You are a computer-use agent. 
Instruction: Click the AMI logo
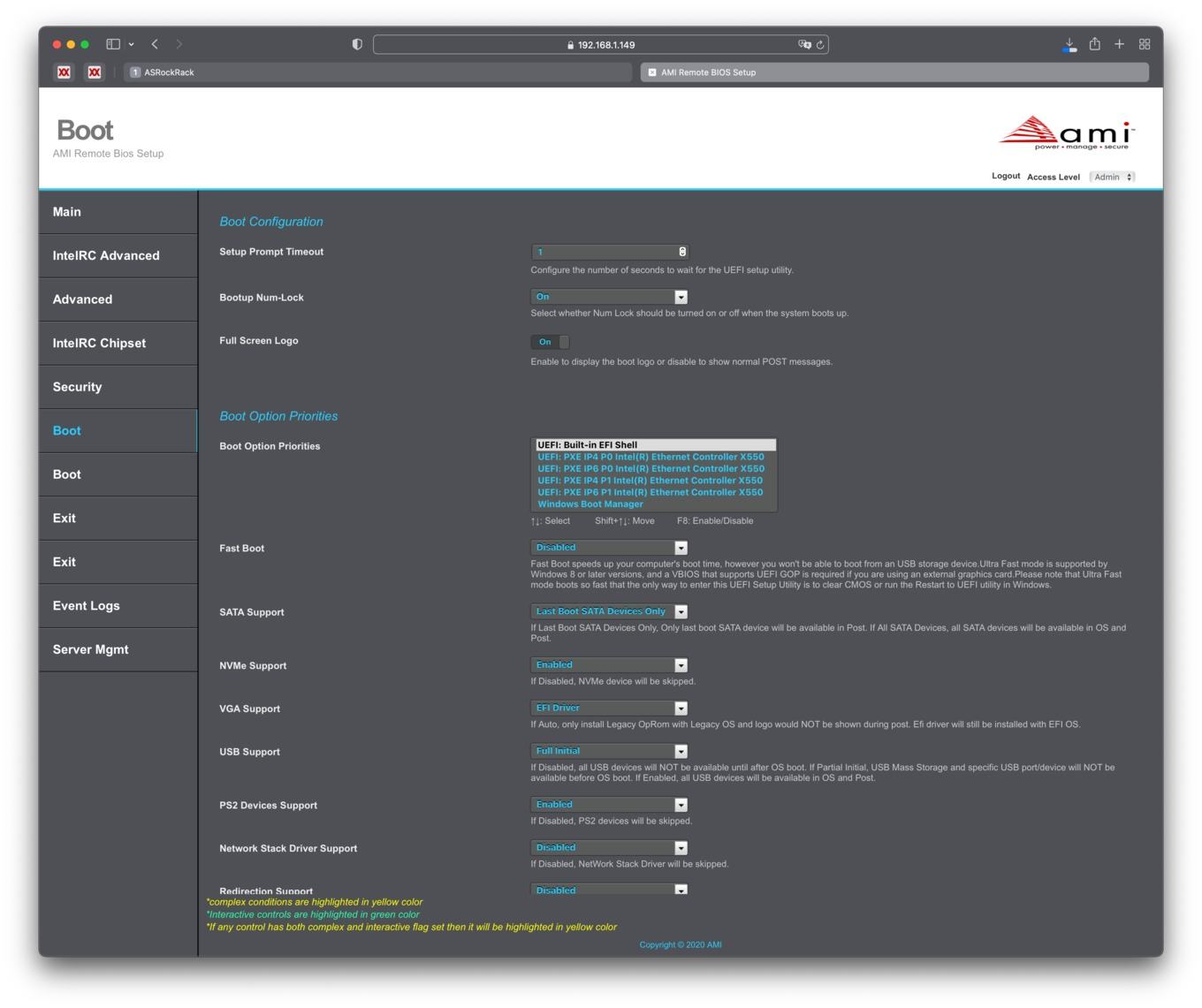coord(1067,133)
